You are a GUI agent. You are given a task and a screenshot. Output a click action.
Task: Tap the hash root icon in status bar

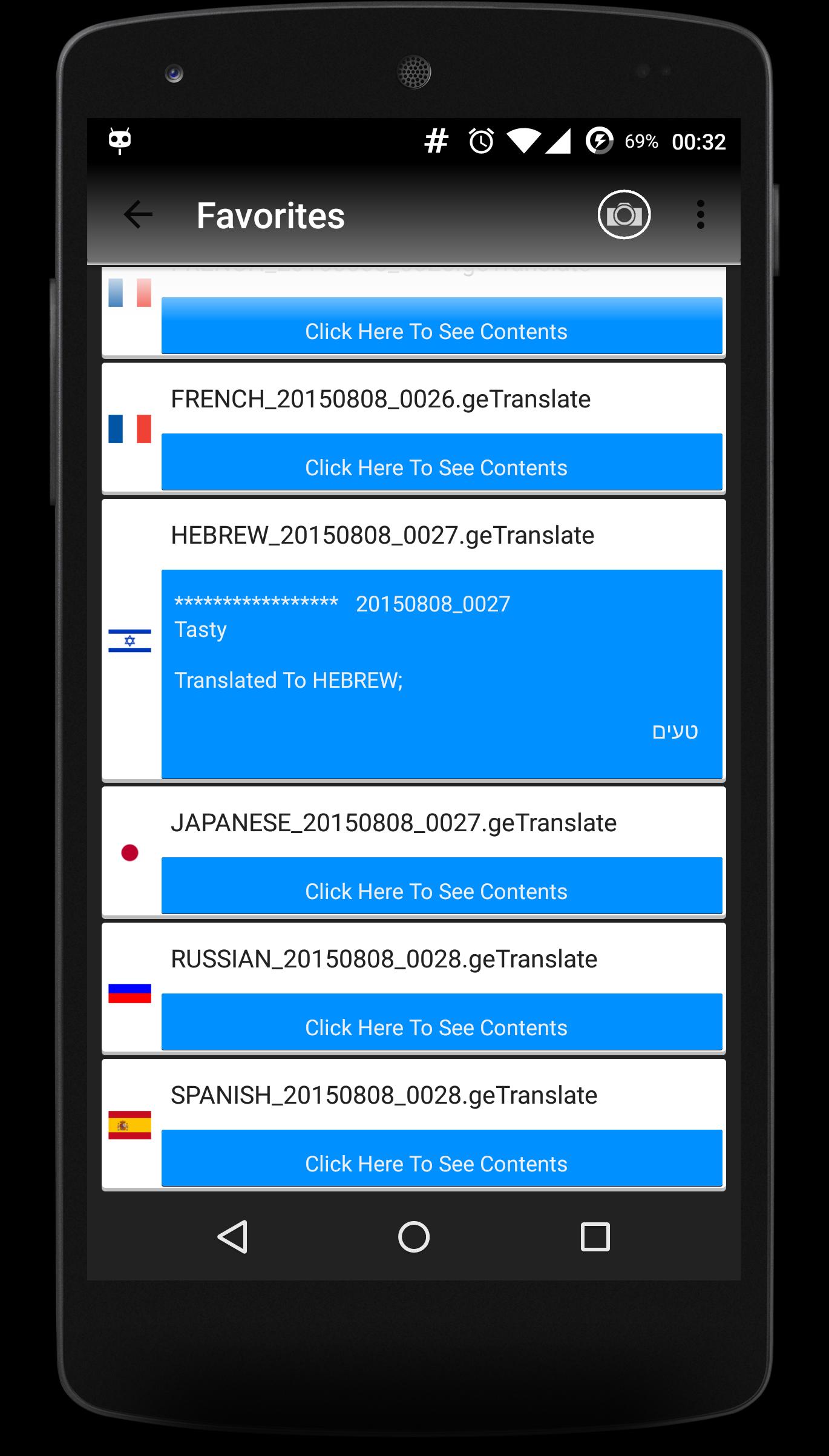[x=436, y=141]
